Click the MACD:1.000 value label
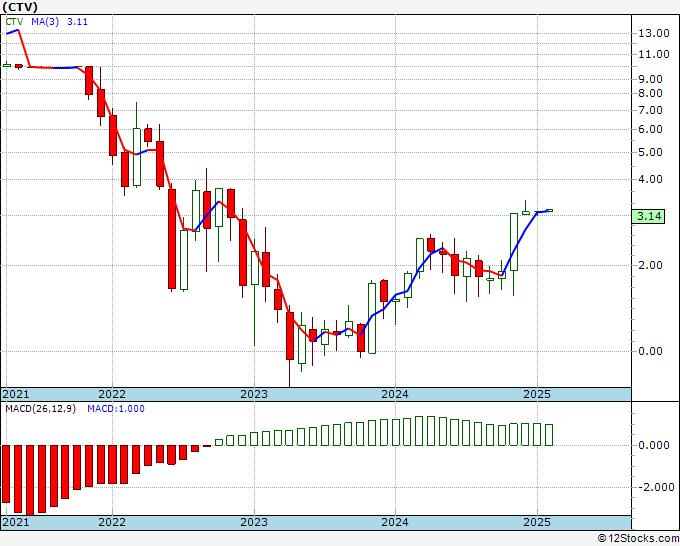This screenshot has width=680, height=546. 116,409
